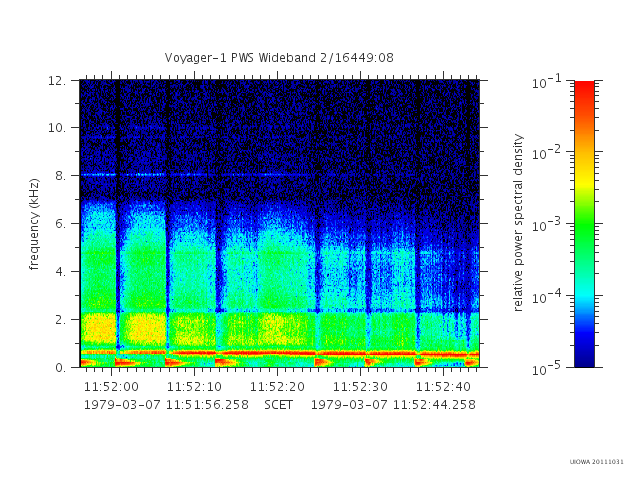This screenshot has height=480, width=640.
Task: Click the "2." frequency tick label
Action: (x=61, y=320)
